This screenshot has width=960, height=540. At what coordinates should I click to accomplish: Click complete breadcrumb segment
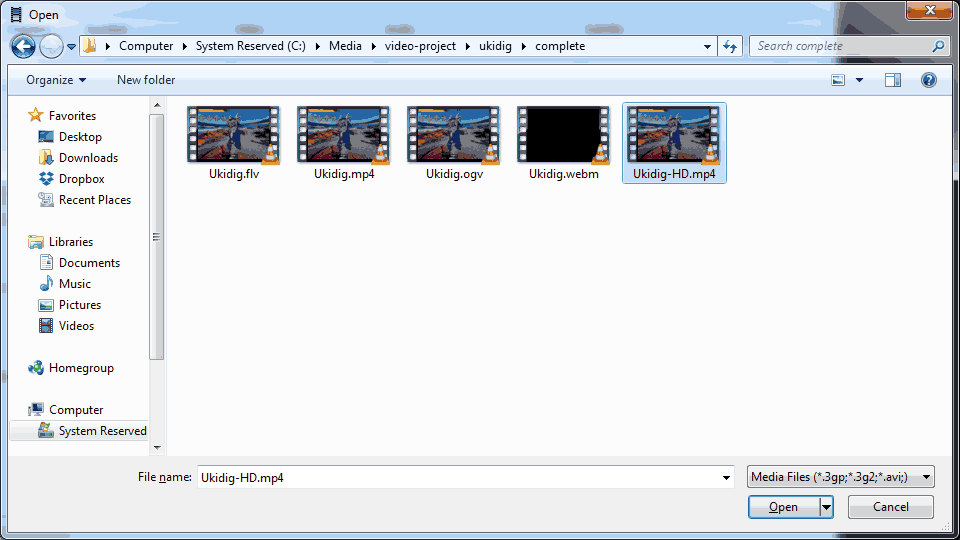tap(560, 46)
